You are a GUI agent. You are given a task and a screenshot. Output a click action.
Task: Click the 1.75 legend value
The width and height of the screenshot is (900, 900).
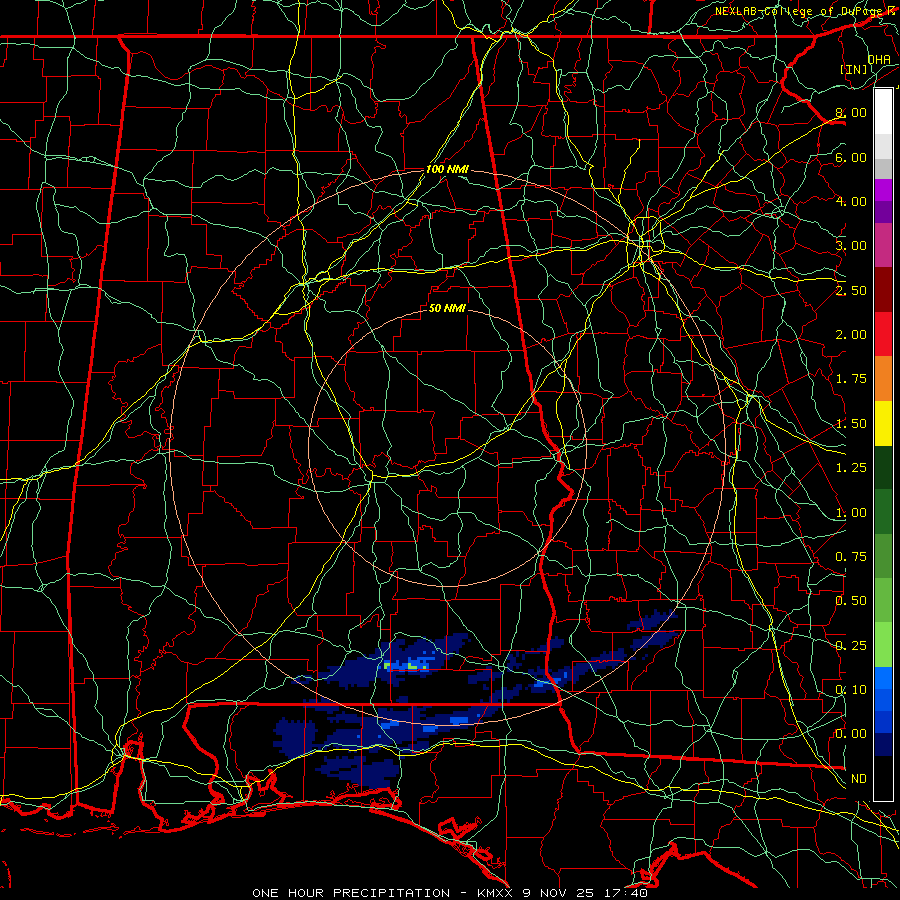click(x=851, y=379)
